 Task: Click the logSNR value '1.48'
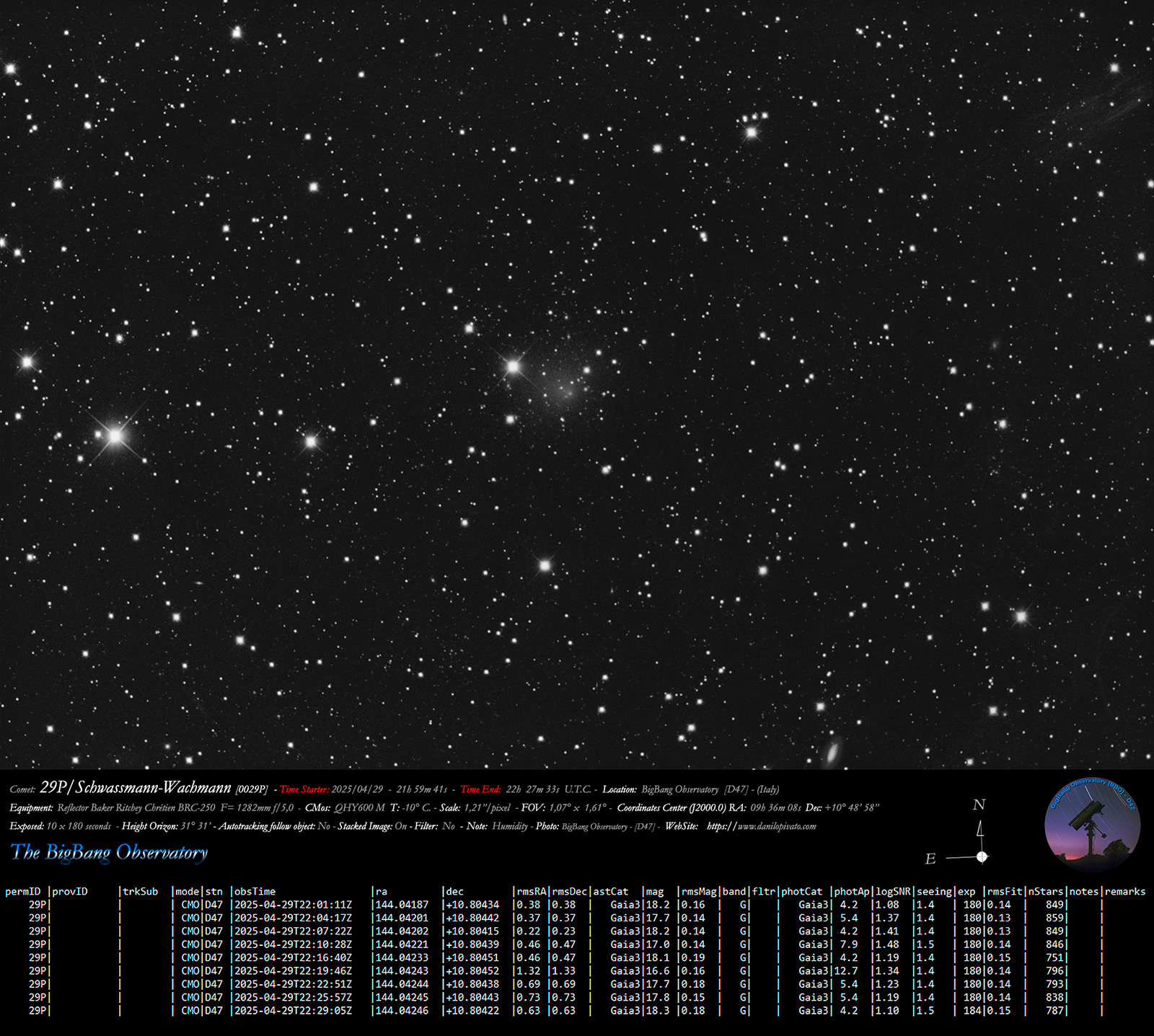tap(888, 944)
